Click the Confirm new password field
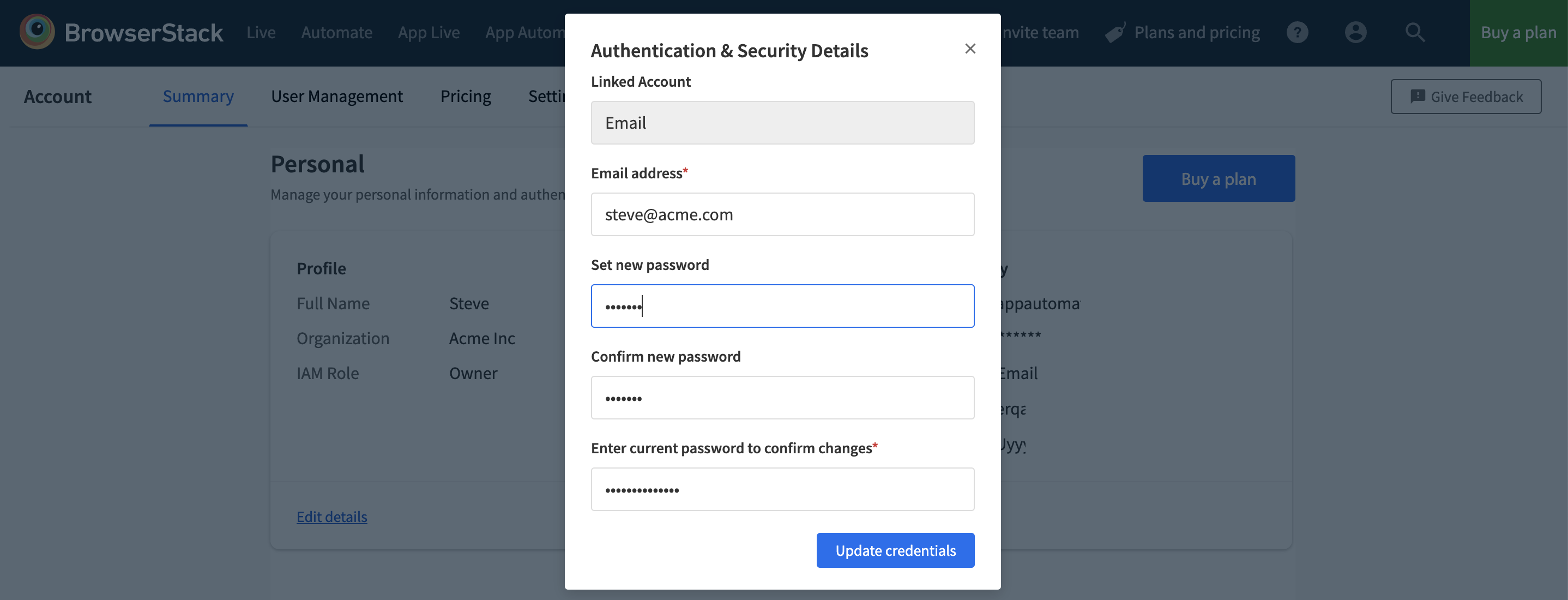The width and height of the screenshot is (1568, 600). point(782,398)
